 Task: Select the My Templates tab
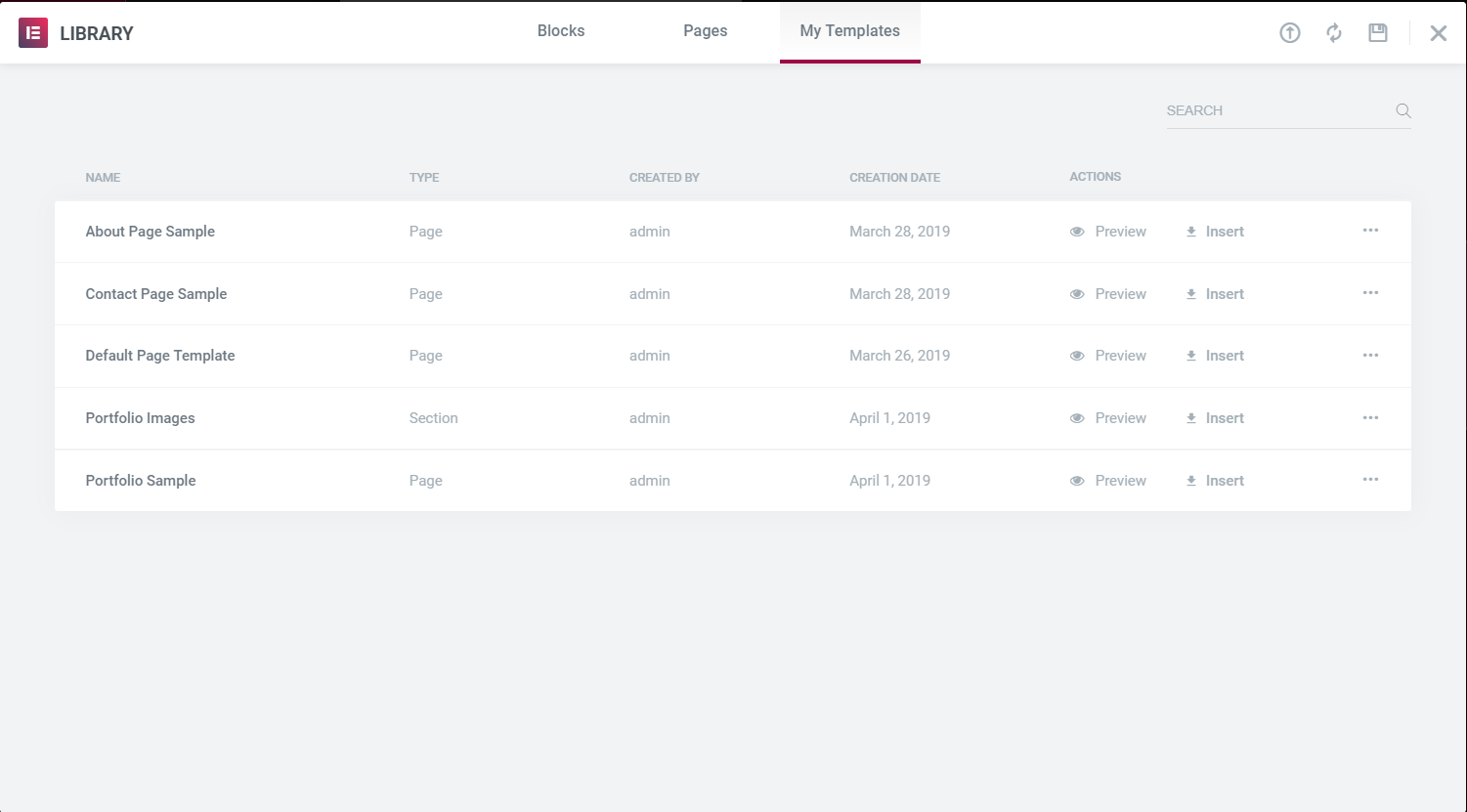click(849, 31)
